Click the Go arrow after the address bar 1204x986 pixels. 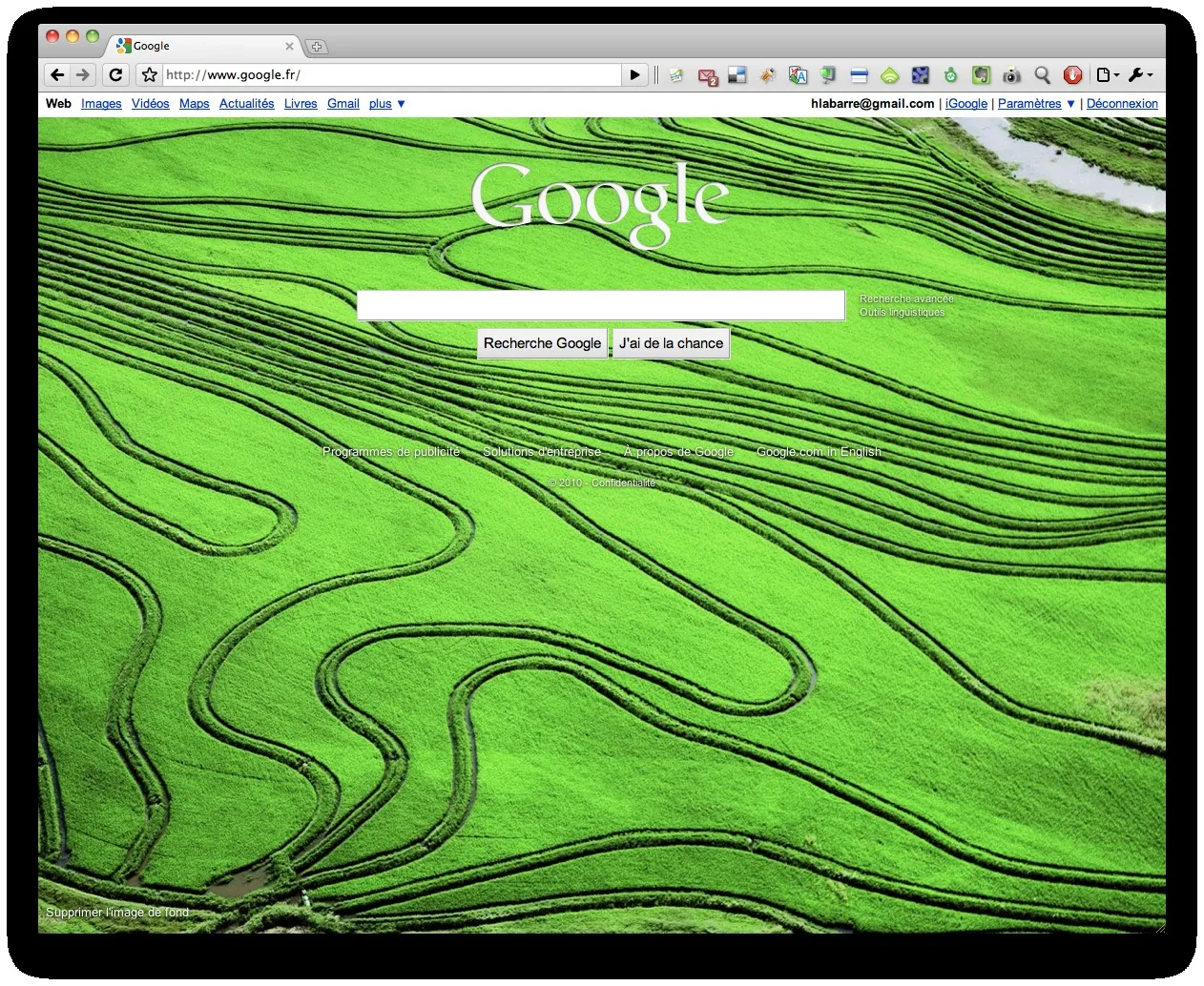[x=634, y=74]
